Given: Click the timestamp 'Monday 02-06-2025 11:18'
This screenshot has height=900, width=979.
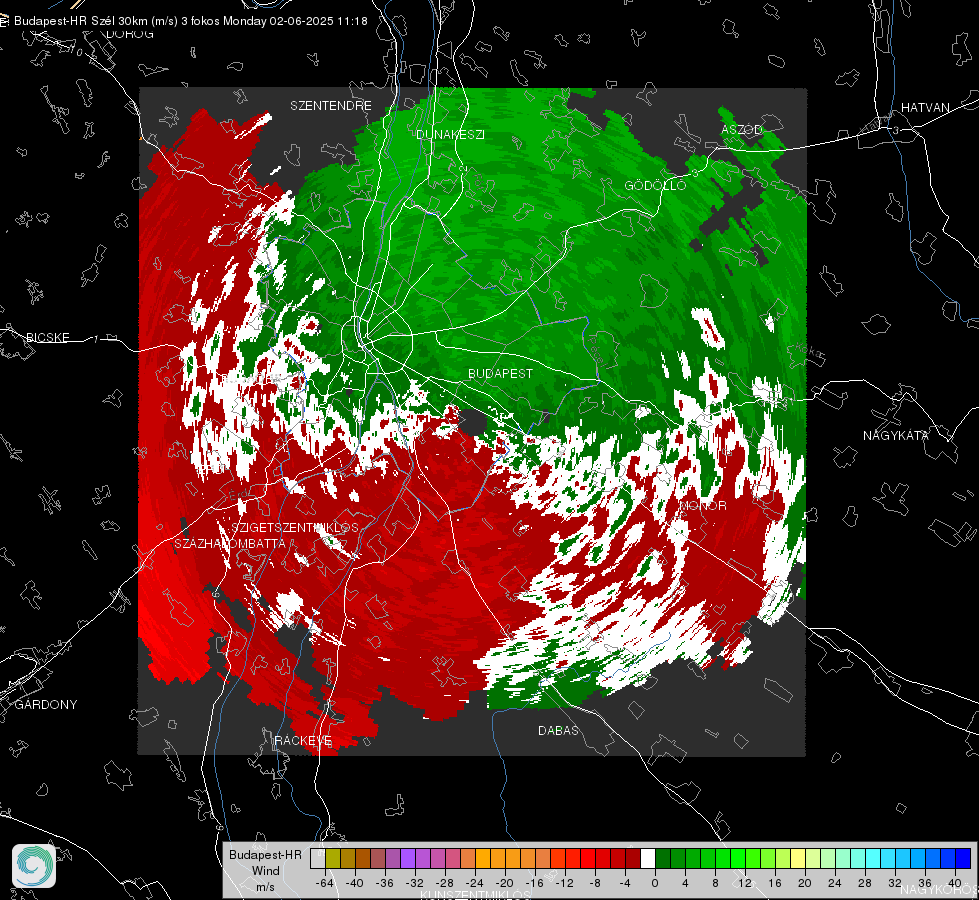Looking at the screenshot, I should pos(295,21).
